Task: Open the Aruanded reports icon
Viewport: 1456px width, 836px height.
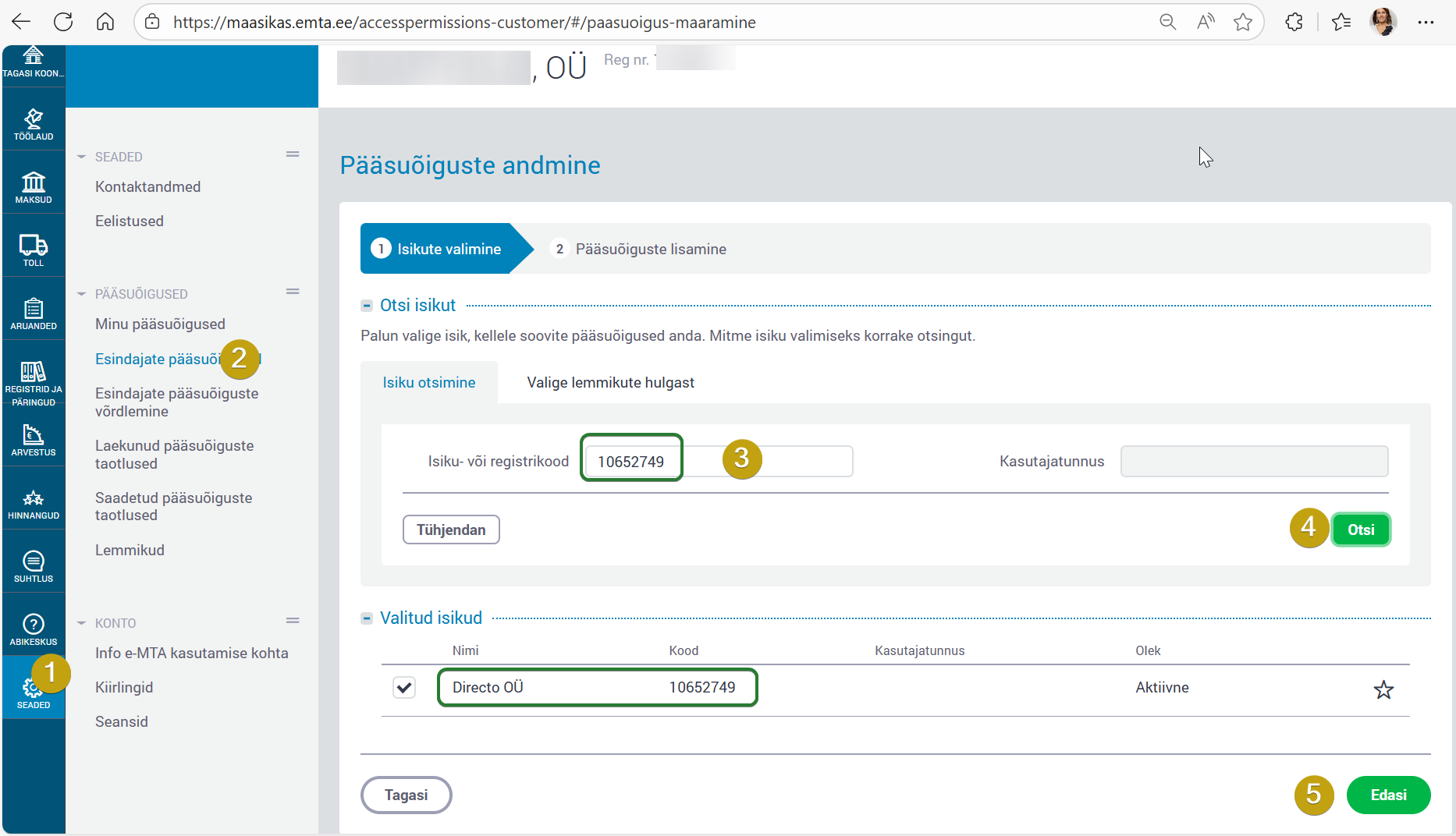Action: tap(34, 313)
